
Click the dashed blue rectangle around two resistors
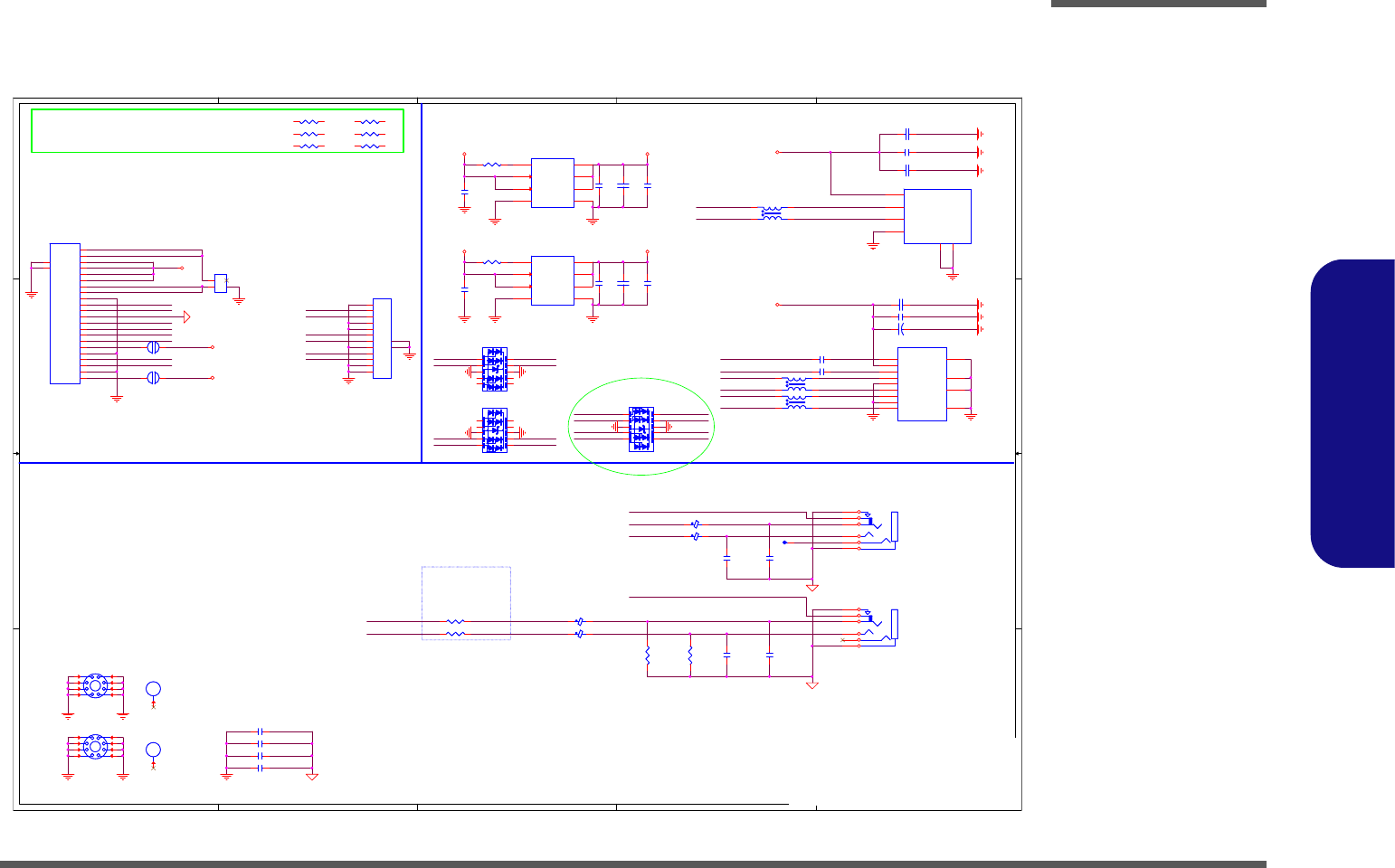(x=466, y=603)
